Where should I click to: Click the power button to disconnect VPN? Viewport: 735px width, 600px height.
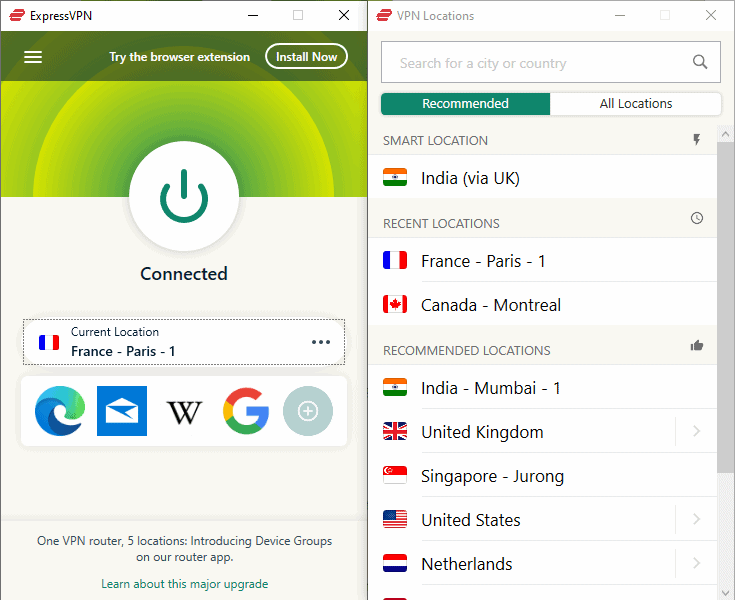(184, 196)
